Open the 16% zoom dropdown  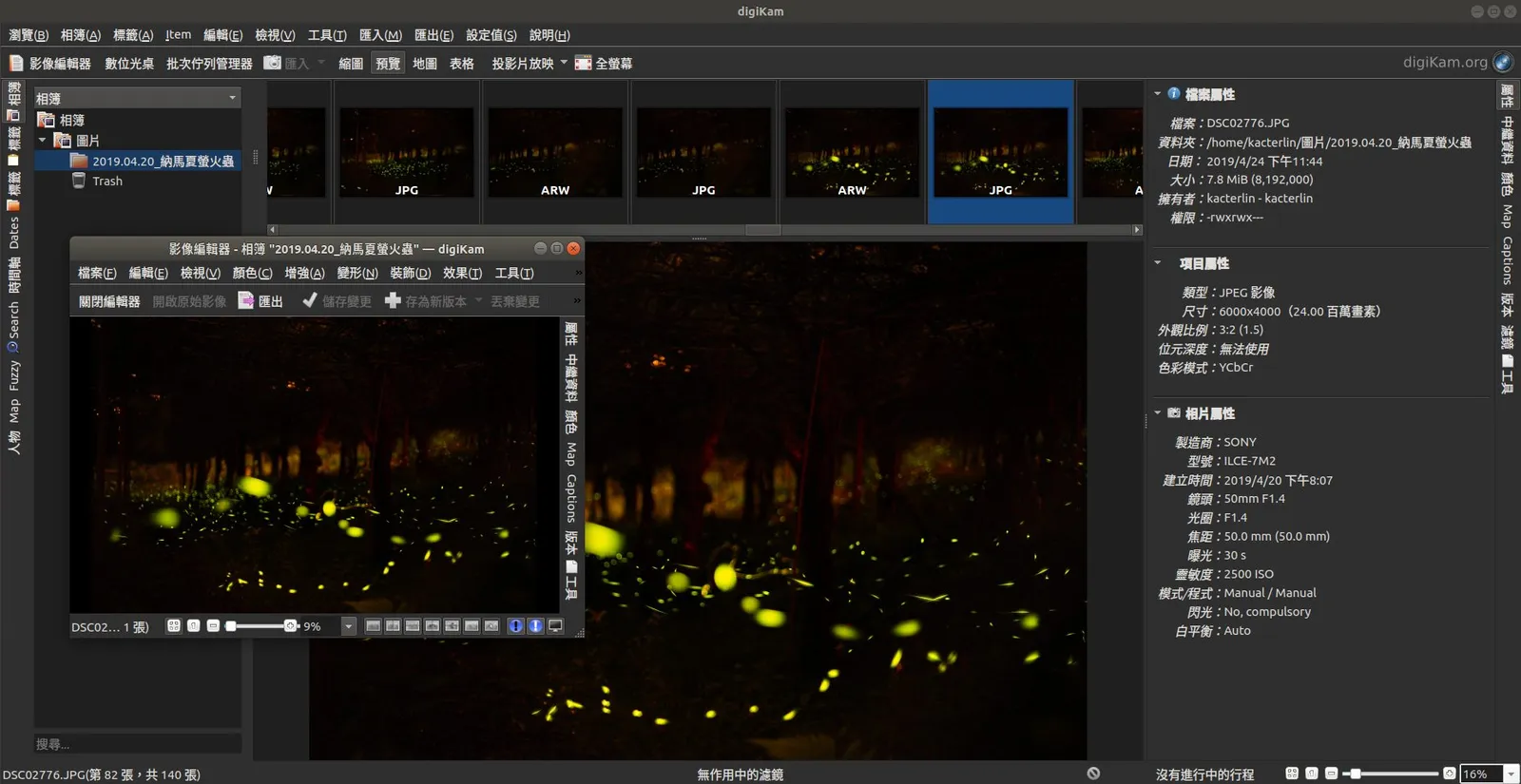pos(1511,774)
